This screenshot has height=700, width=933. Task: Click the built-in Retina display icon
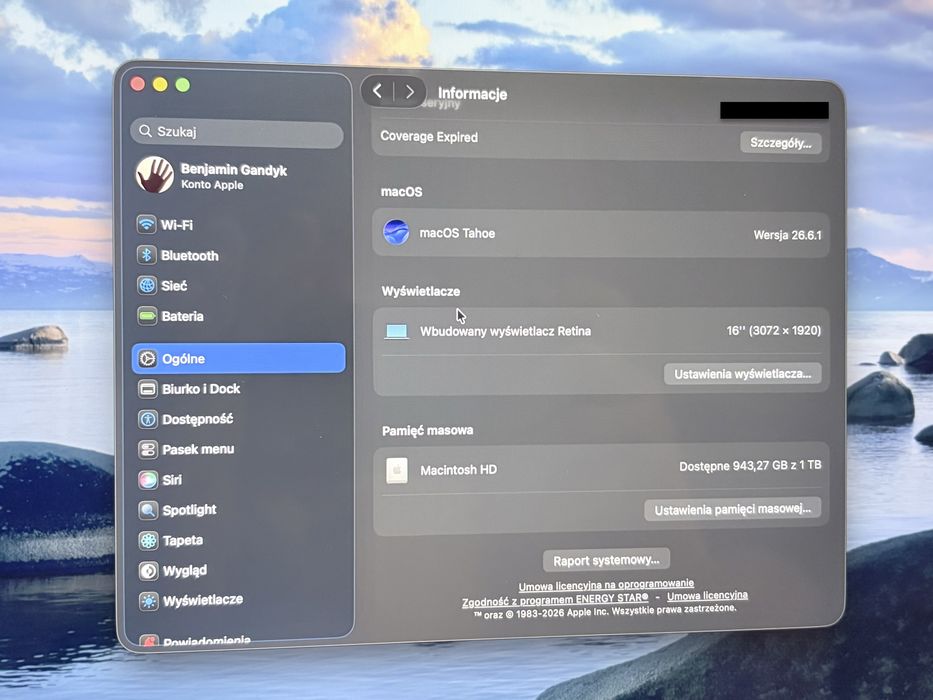397,332
